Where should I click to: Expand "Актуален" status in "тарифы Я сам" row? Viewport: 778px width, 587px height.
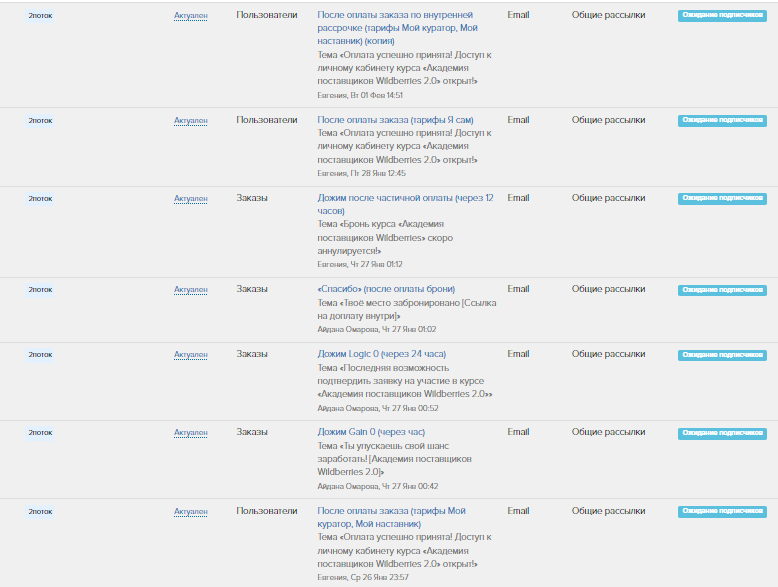[x=190, y=121]
